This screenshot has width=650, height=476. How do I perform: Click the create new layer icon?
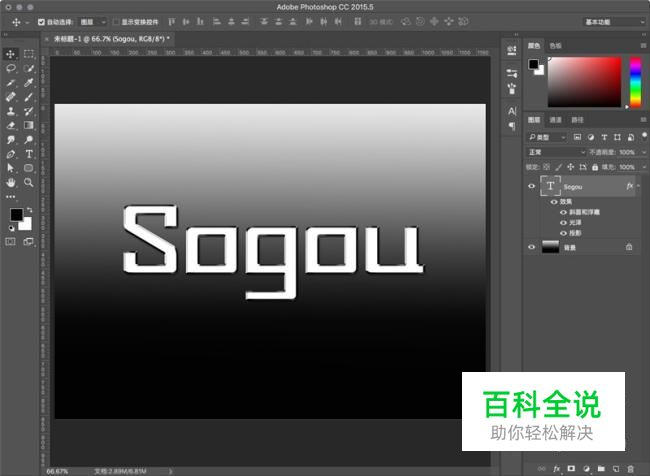pyautogui.click(x=616, y=469)
